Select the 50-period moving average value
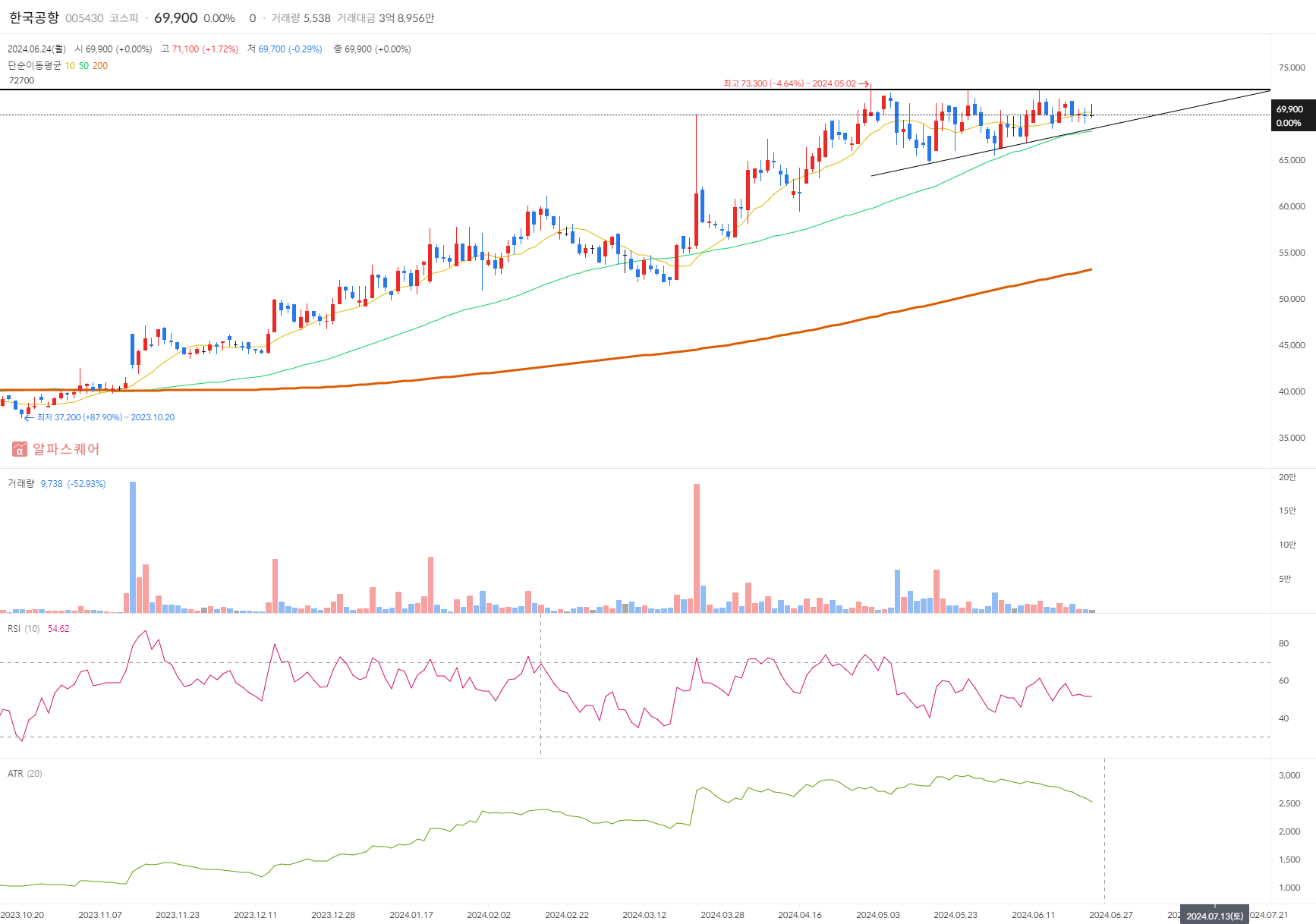This screenshot has width=1316, height=924. point(83,66)
